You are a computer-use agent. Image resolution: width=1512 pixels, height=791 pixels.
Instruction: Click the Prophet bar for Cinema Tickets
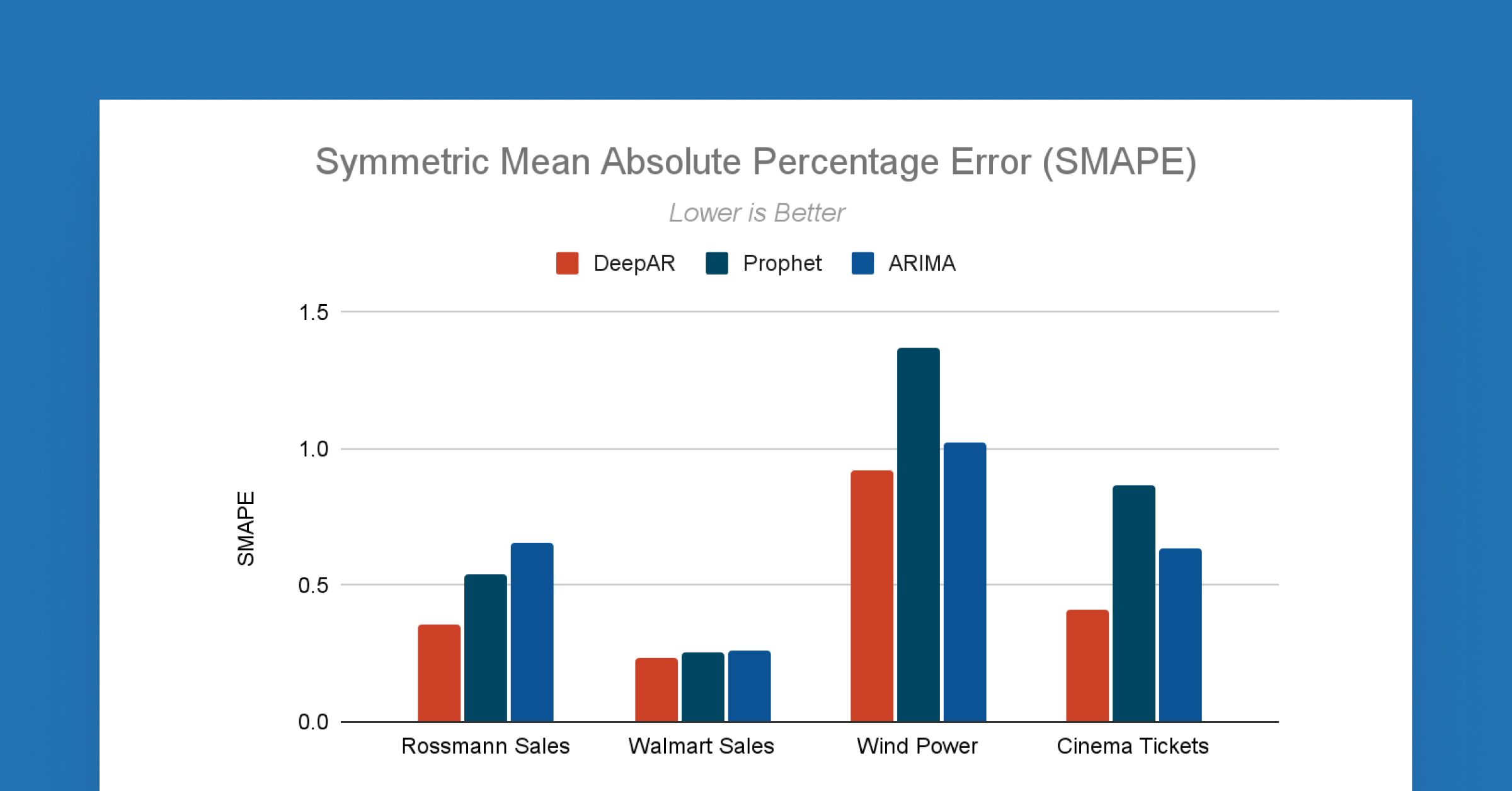[x=1133, y=603]
